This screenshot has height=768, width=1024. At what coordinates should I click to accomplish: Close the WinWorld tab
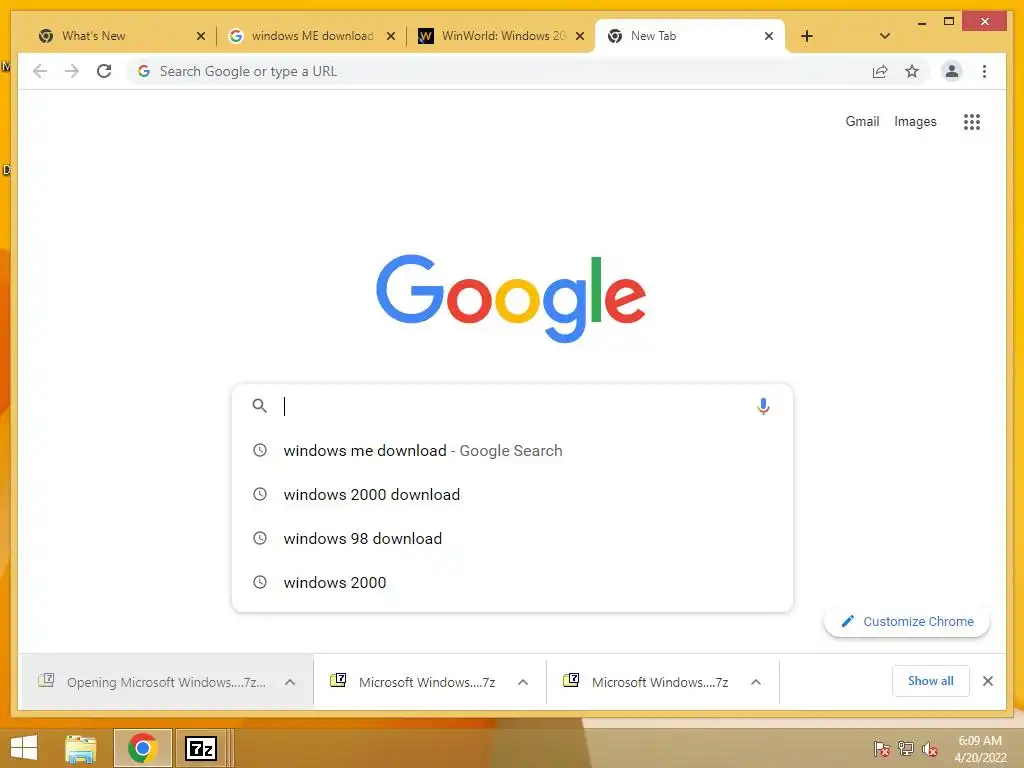click(x=579, y=36)
